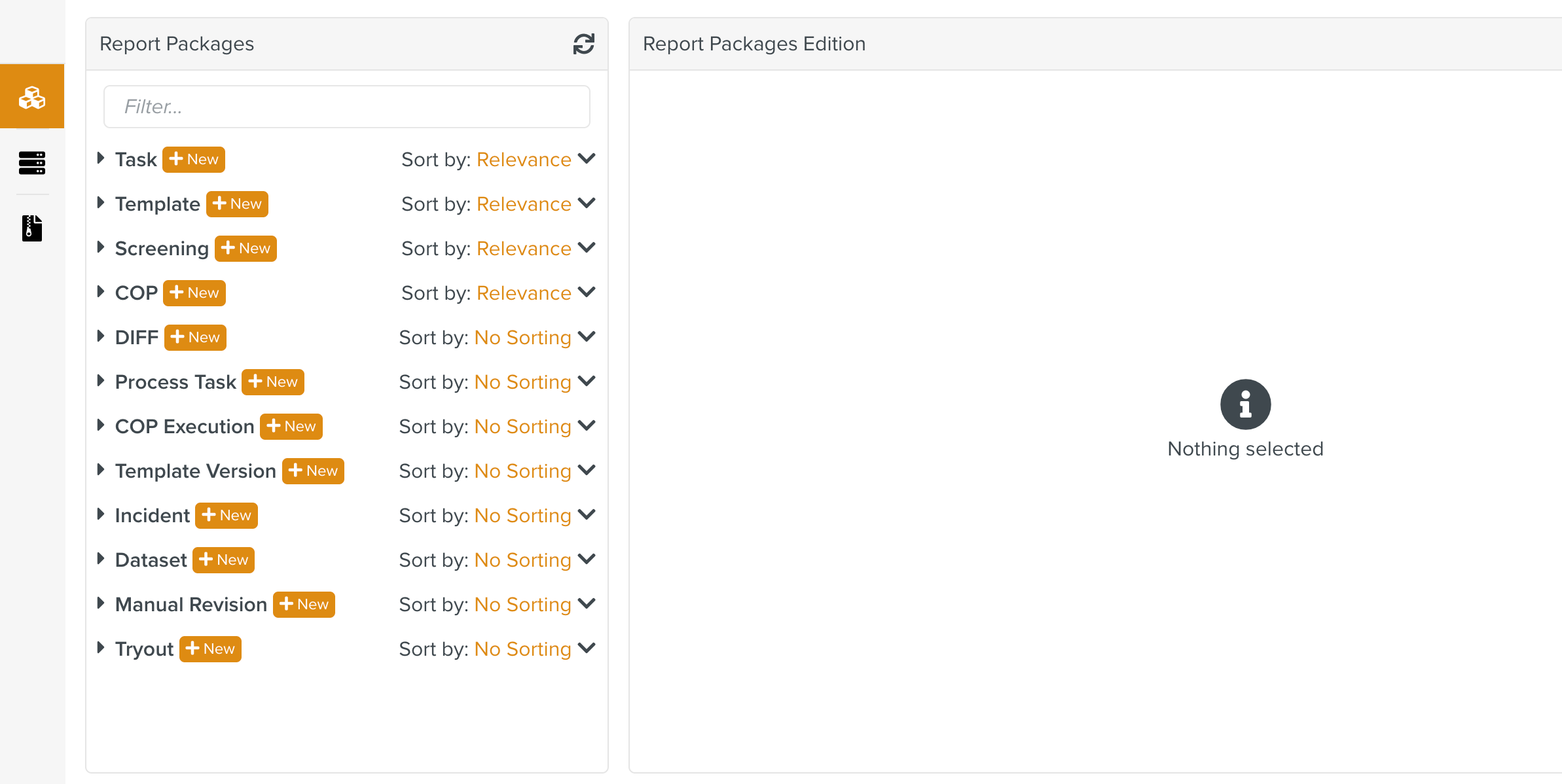Open the Tryout No Sorting dropdown
The width and height of the screenshot is (1562, 784).
click(x=535, y=649)
